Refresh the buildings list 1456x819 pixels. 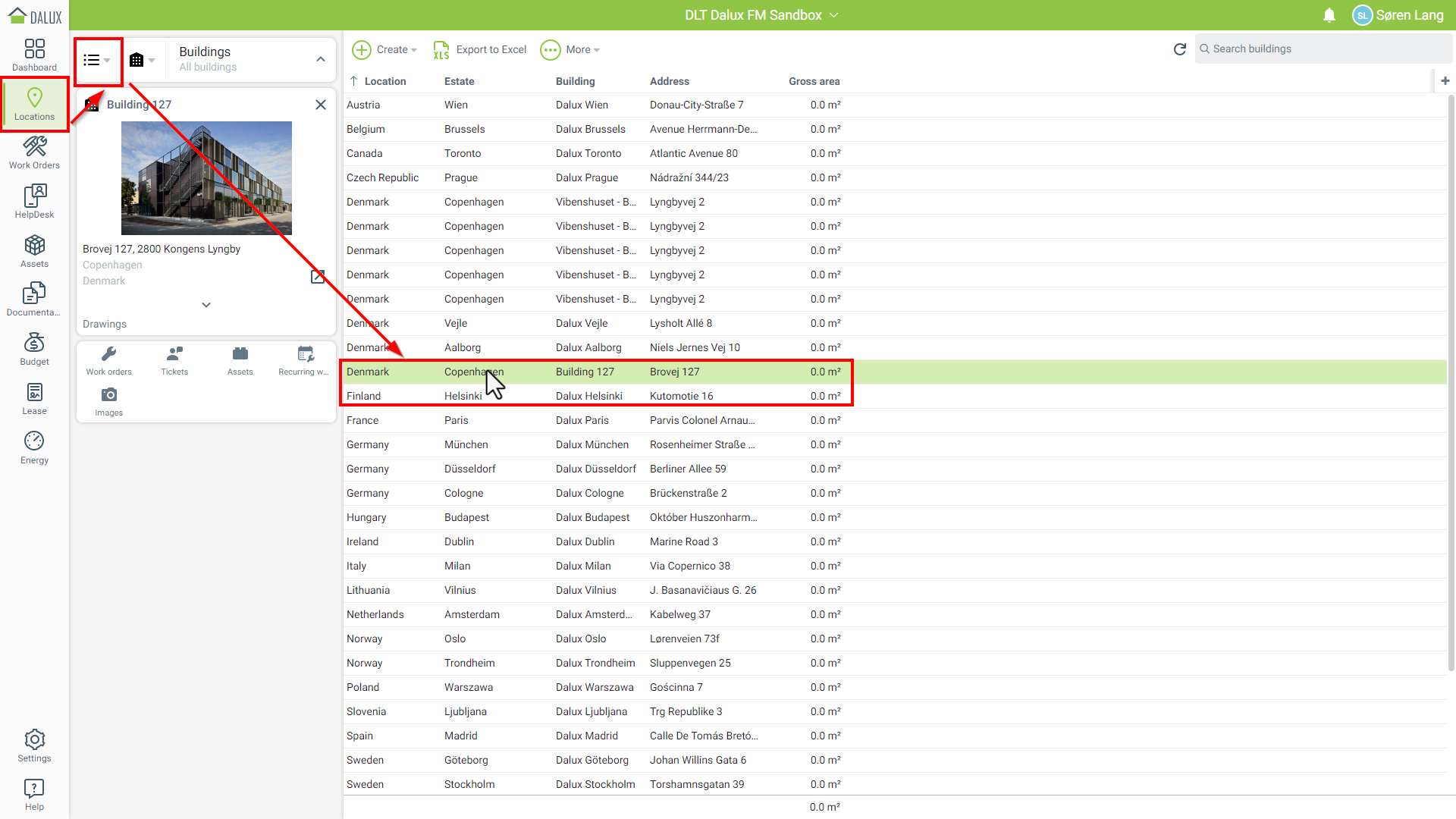coord(1179,49)
